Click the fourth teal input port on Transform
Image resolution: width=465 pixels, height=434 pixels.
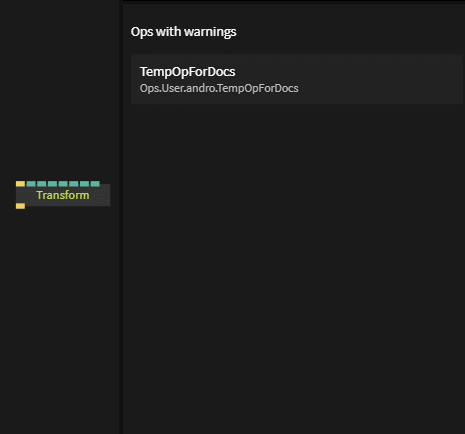click(x=63, y=184)
